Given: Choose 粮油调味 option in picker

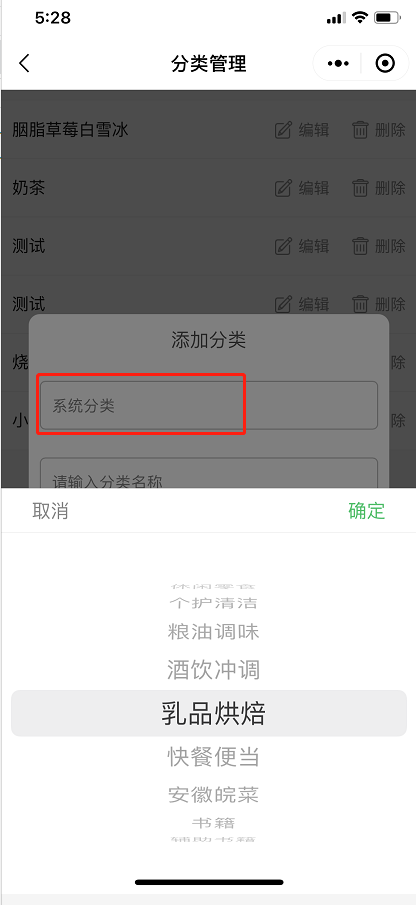Looking at the screenshot, I should pos(213,631).
